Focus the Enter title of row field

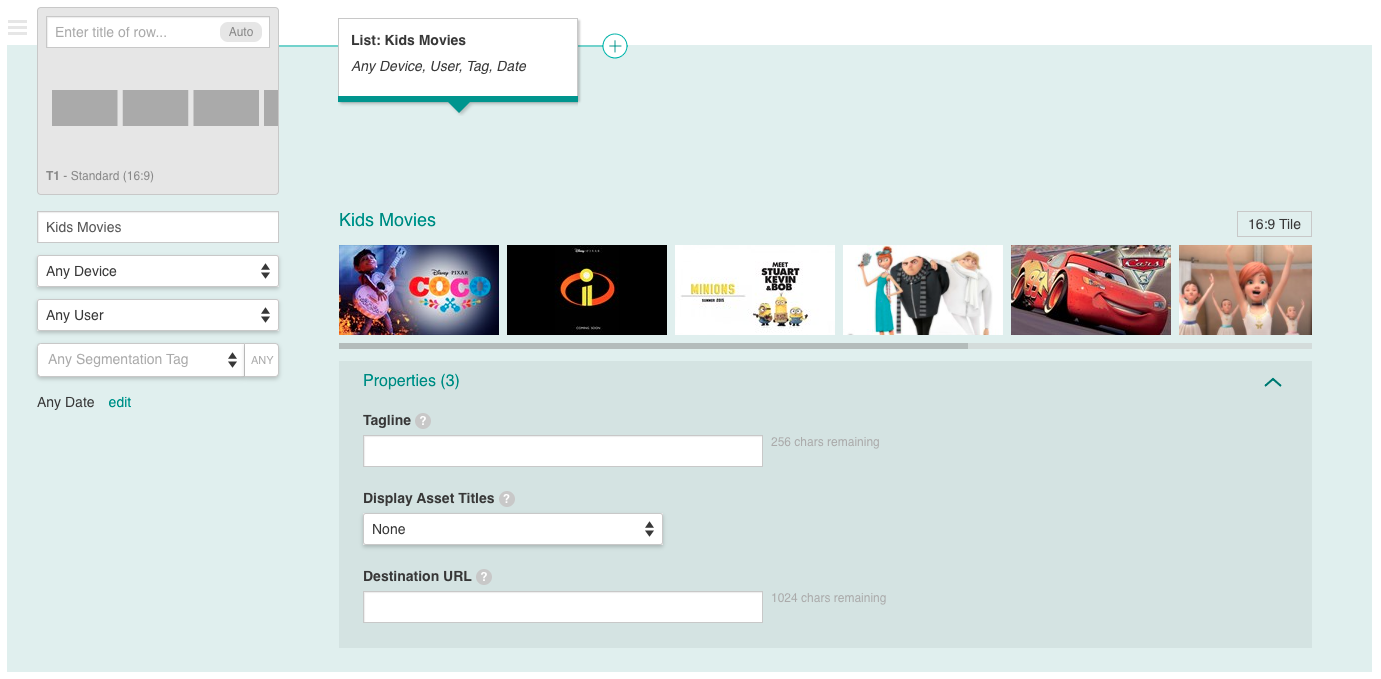(x=158, y=32)
